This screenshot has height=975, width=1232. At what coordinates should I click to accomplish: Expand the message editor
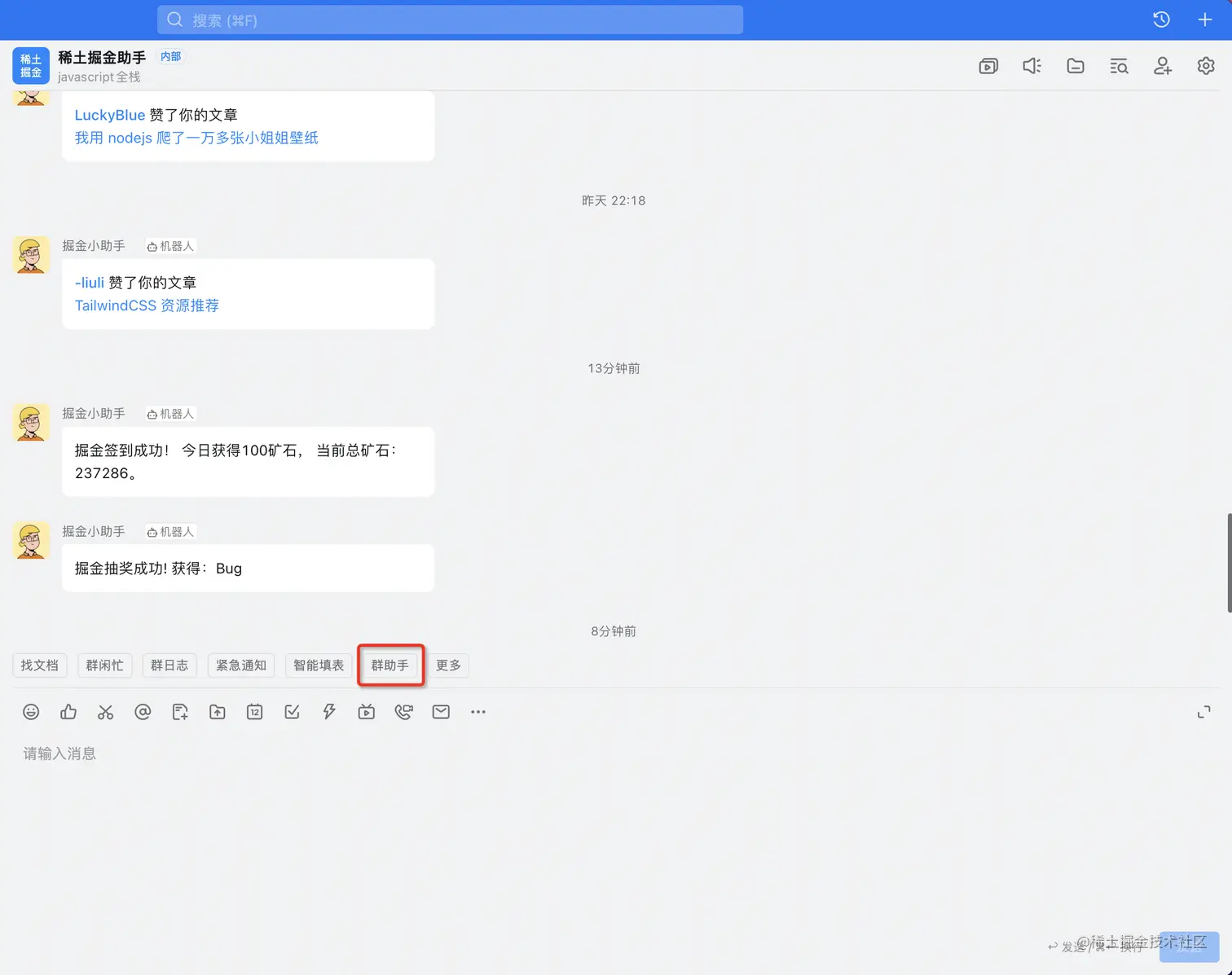1203,712
